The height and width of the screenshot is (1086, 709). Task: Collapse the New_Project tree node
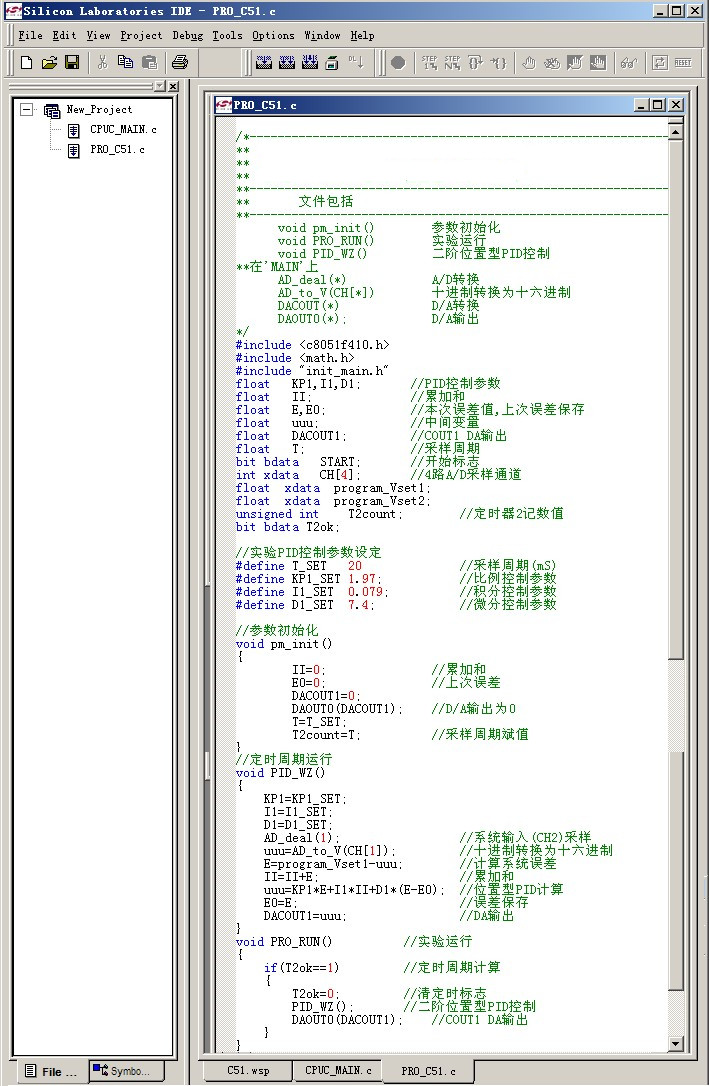(x=25, y=110)
